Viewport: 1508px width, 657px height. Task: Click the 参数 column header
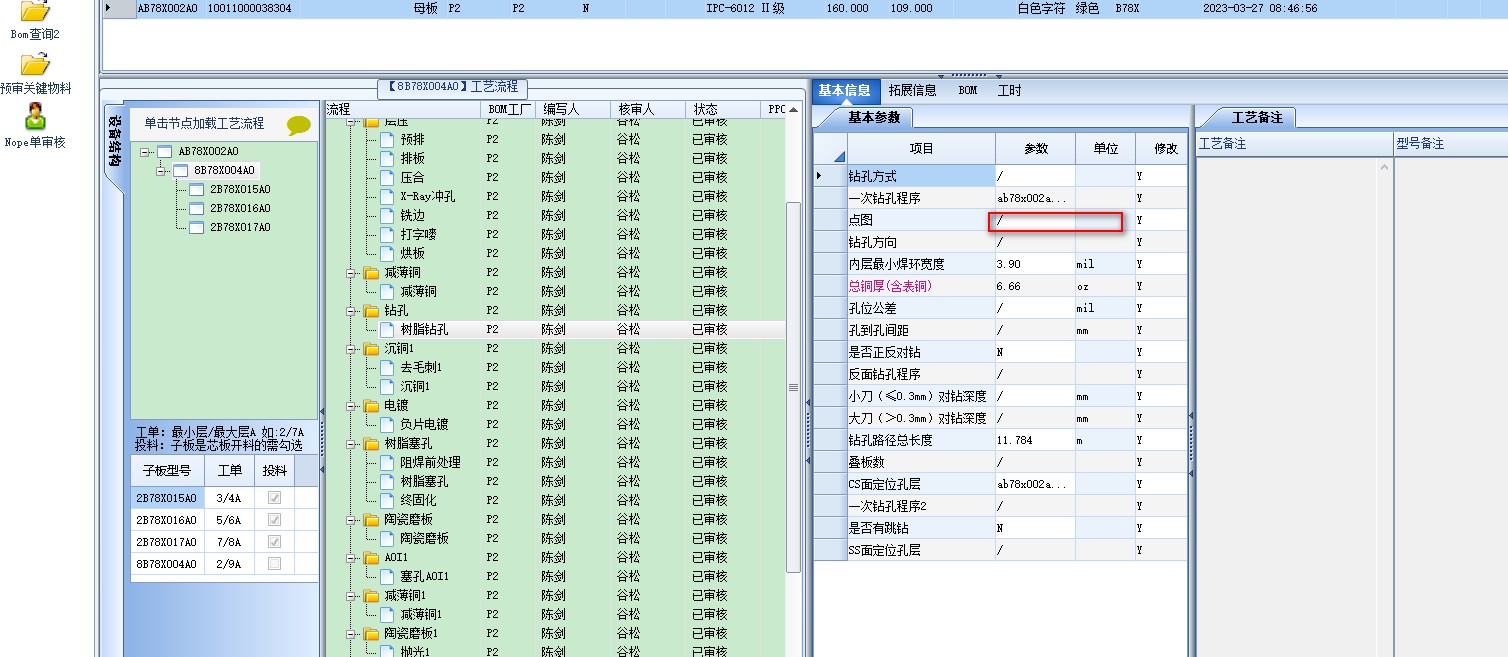[x=1036, y=148]
